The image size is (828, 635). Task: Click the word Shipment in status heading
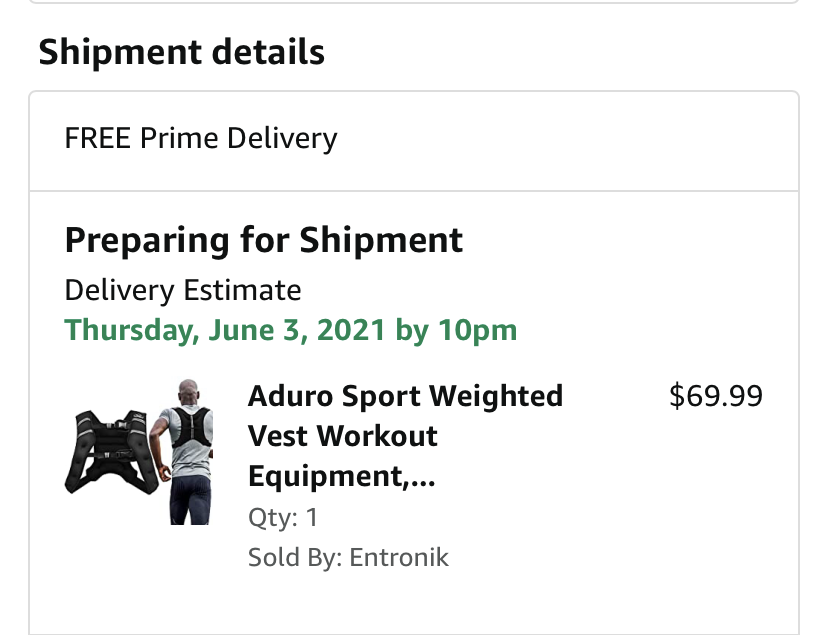click(x=381, y=241)
